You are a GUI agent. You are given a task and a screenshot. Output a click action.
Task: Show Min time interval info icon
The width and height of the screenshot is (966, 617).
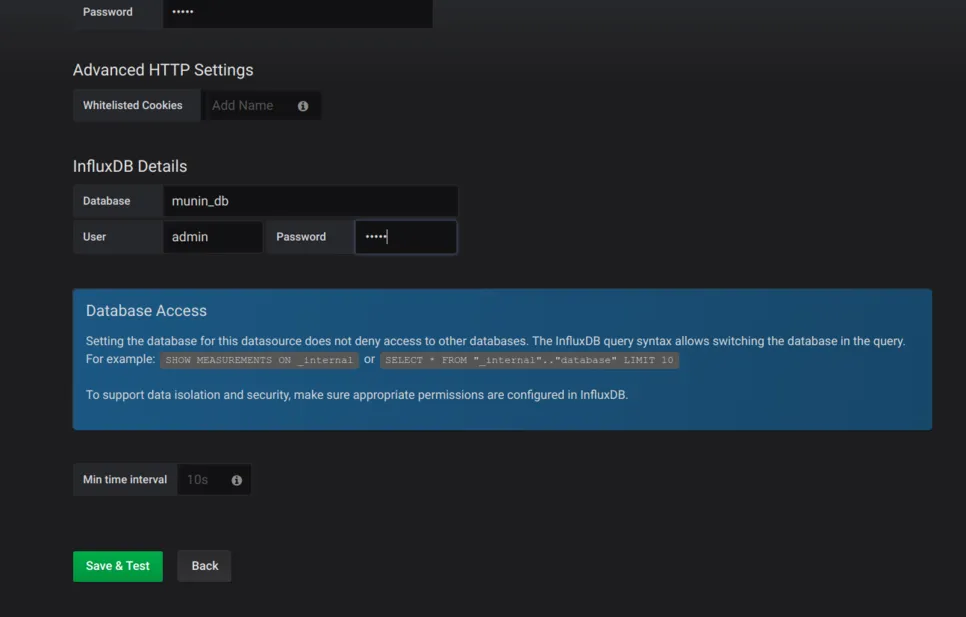tap(237, 480)
